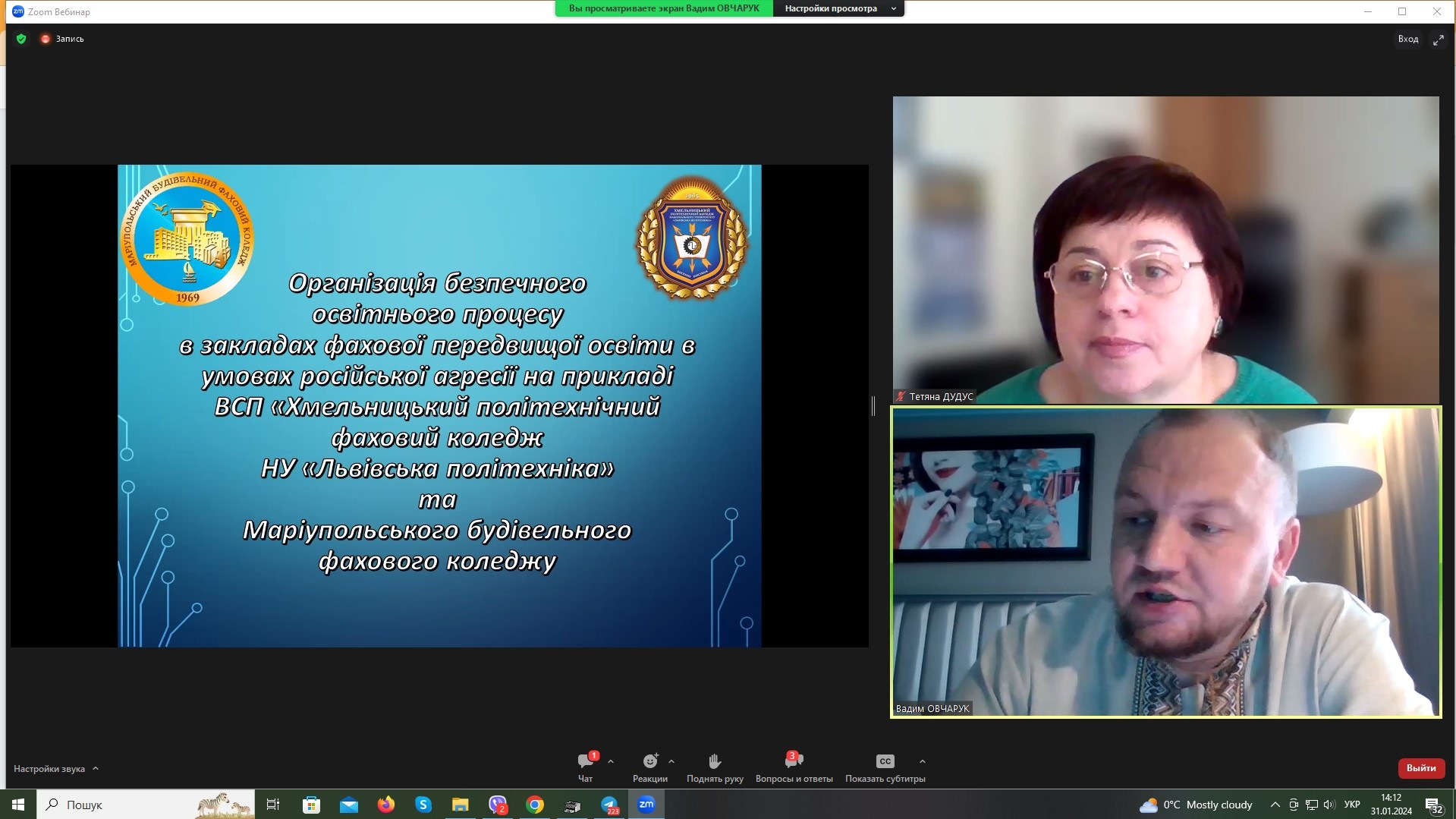Open the 'Настройки просмотра' view options dropdown
Screen dimensions: 1456x819
click(839, 8)
